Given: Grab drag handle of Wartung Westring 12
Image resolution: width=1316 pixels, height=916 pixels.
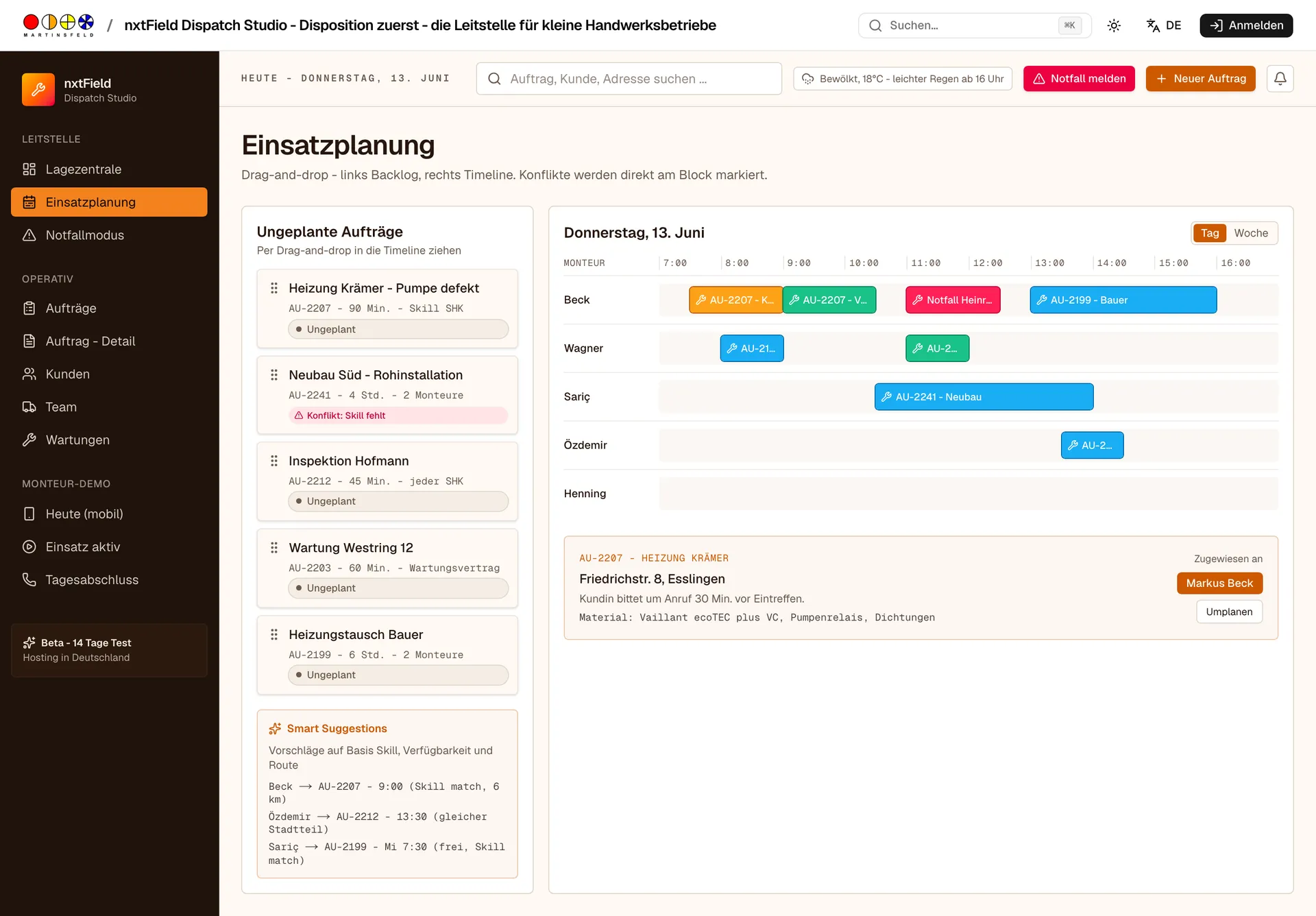Looking at the screenshot, I should coord(274,548).
